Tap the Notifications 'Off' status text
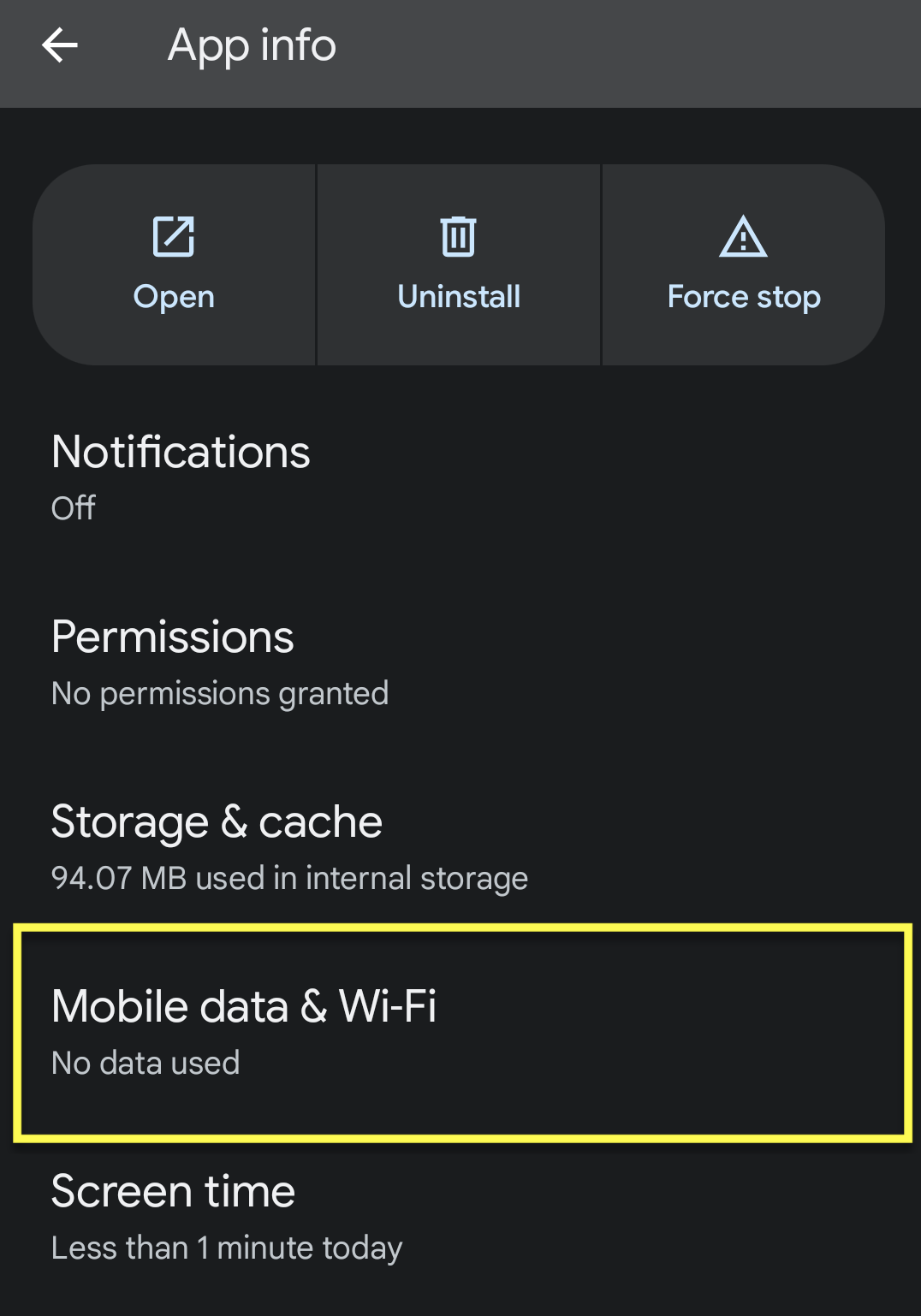The width and height of the screenshot is (921, 1316). click(74, 508)
